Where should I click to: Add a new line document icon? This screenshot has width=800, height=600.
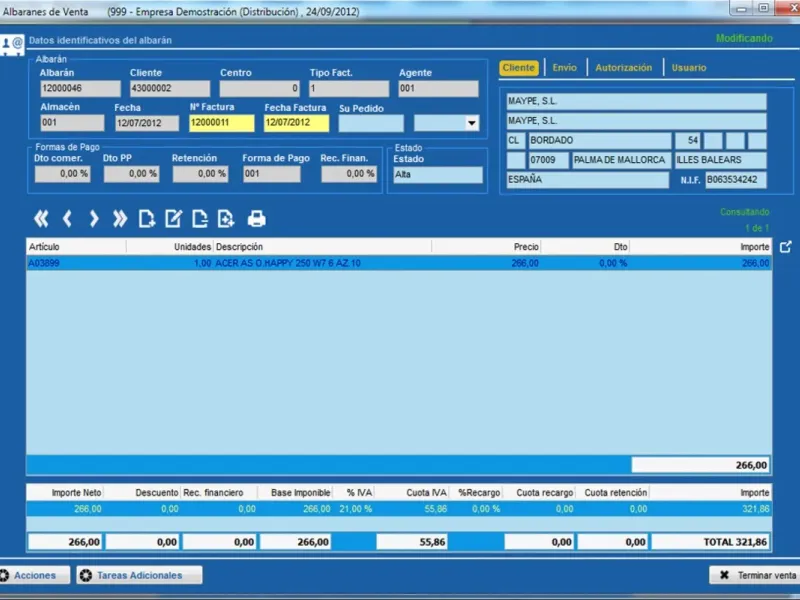tap(147, 219)
